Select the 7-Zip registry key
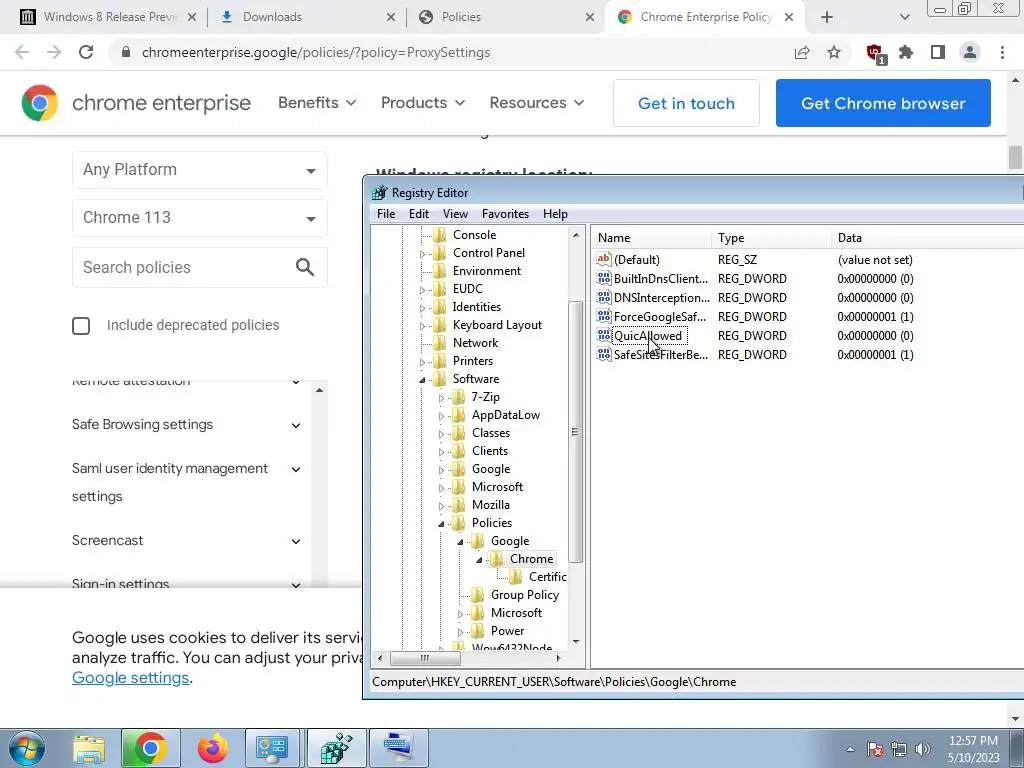Image resolution: width=1024 pixels, height=768 pixels. (x=485, y=397)
